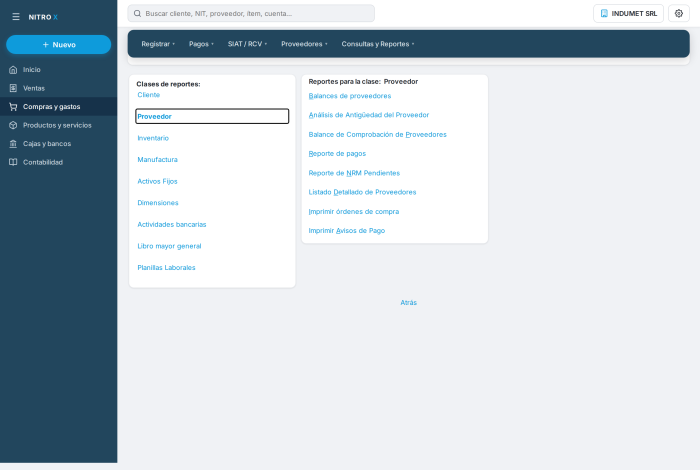The width and height of the screenshot is (700, 470).
Task: Click the Inicio home icon
Action: 13,70
